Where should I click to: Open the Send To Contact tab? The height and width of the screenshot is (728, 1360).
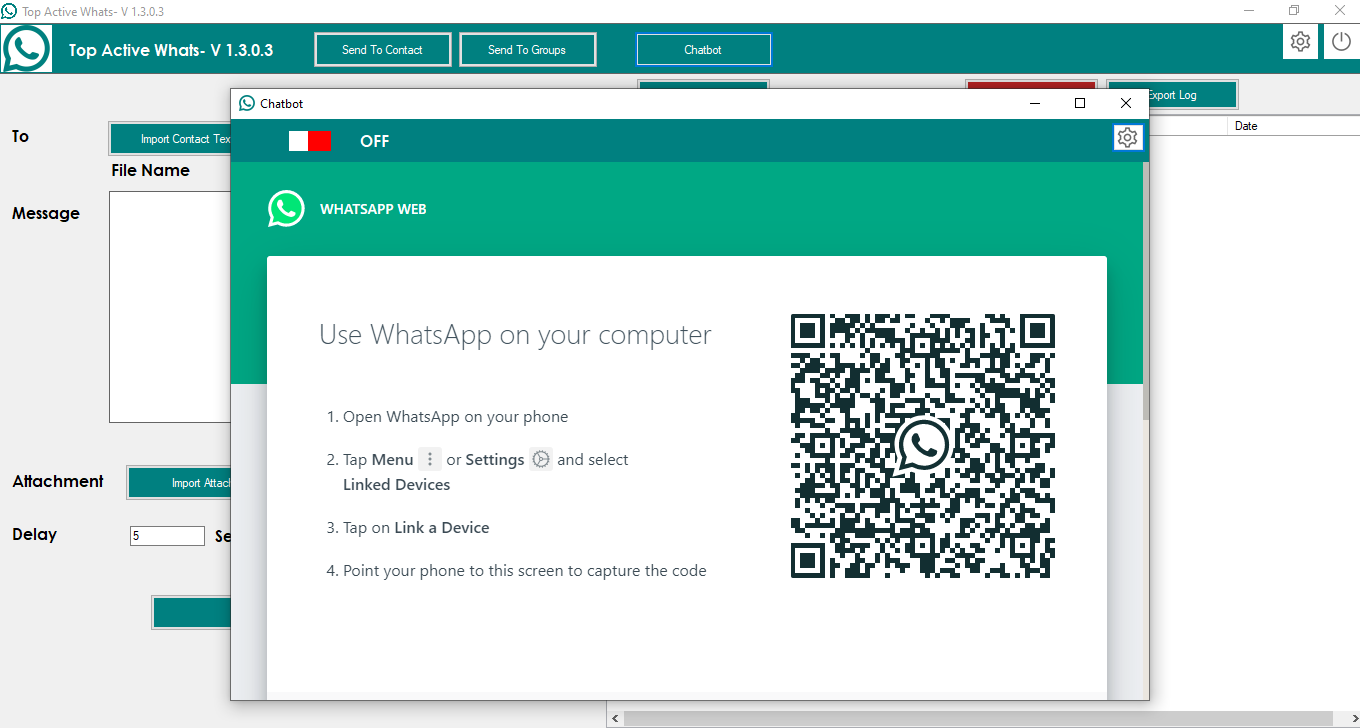click(383, 50)
